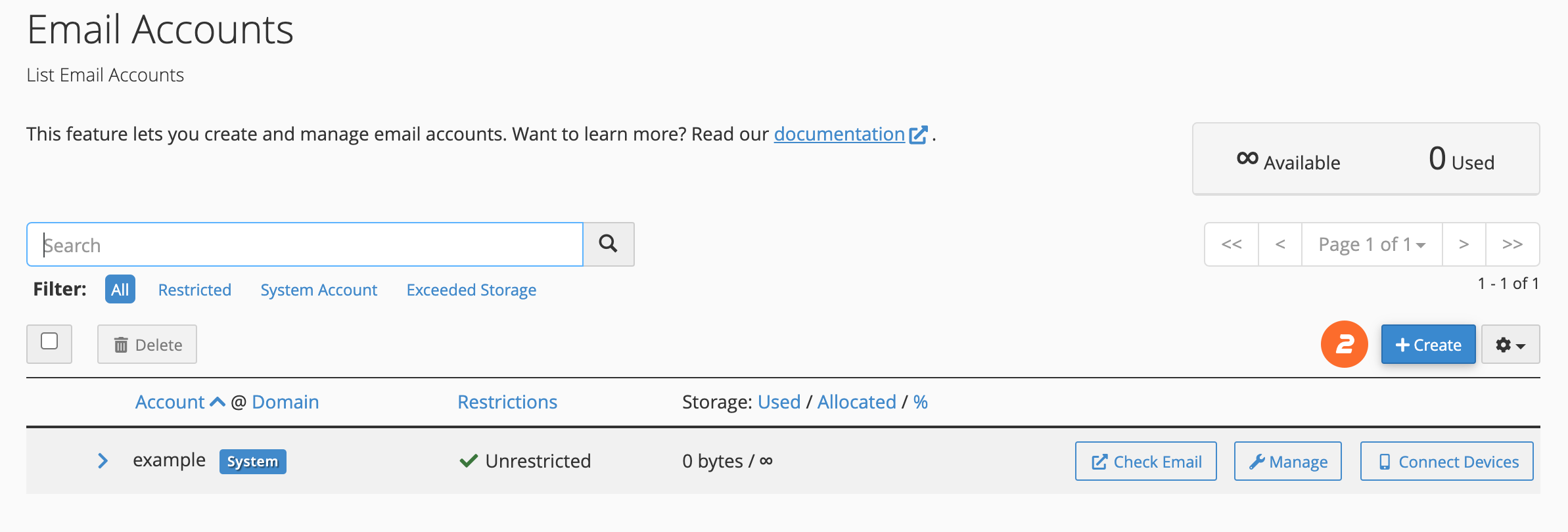Switch to the System Account filter
Viewport: 1568px width, 532px height.
click(319, 289)
